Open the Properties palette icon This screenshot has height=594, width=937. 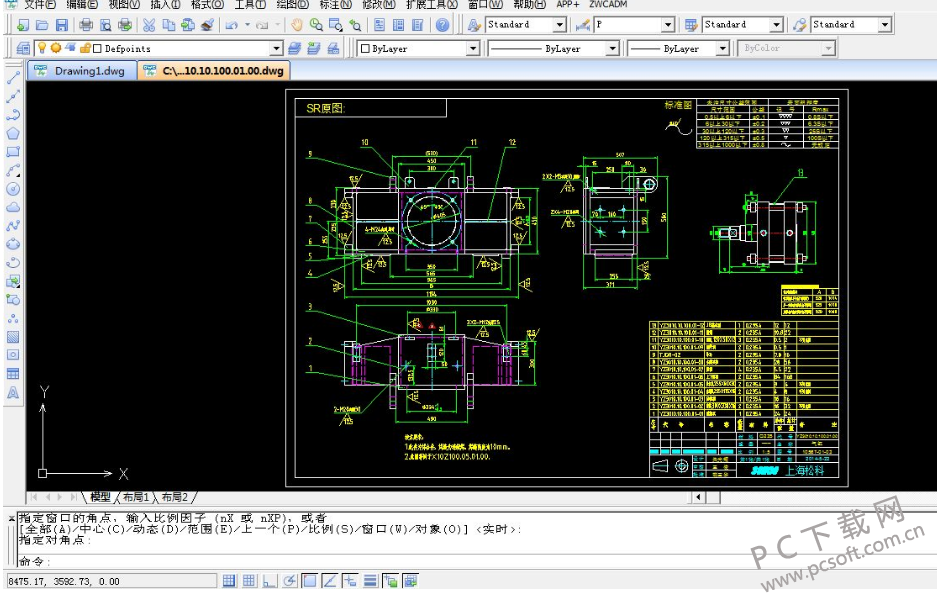pos(379,25)
